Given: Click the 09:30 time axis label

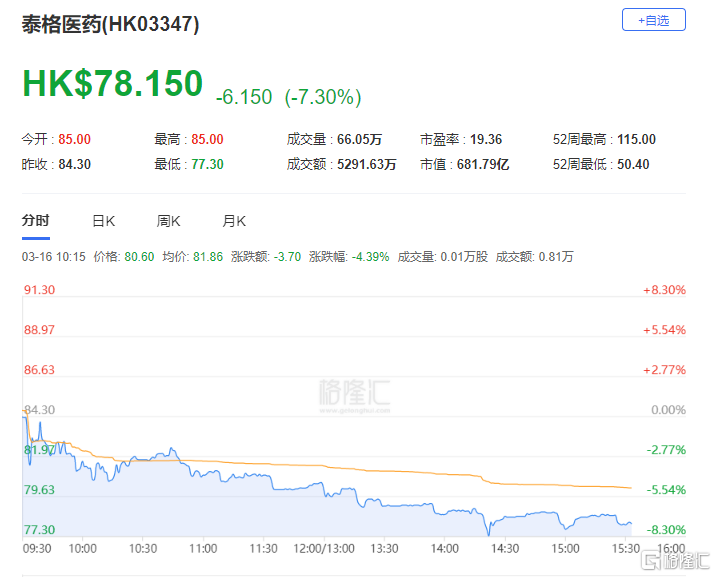Looking at the screenshot, I should (37, 548).
